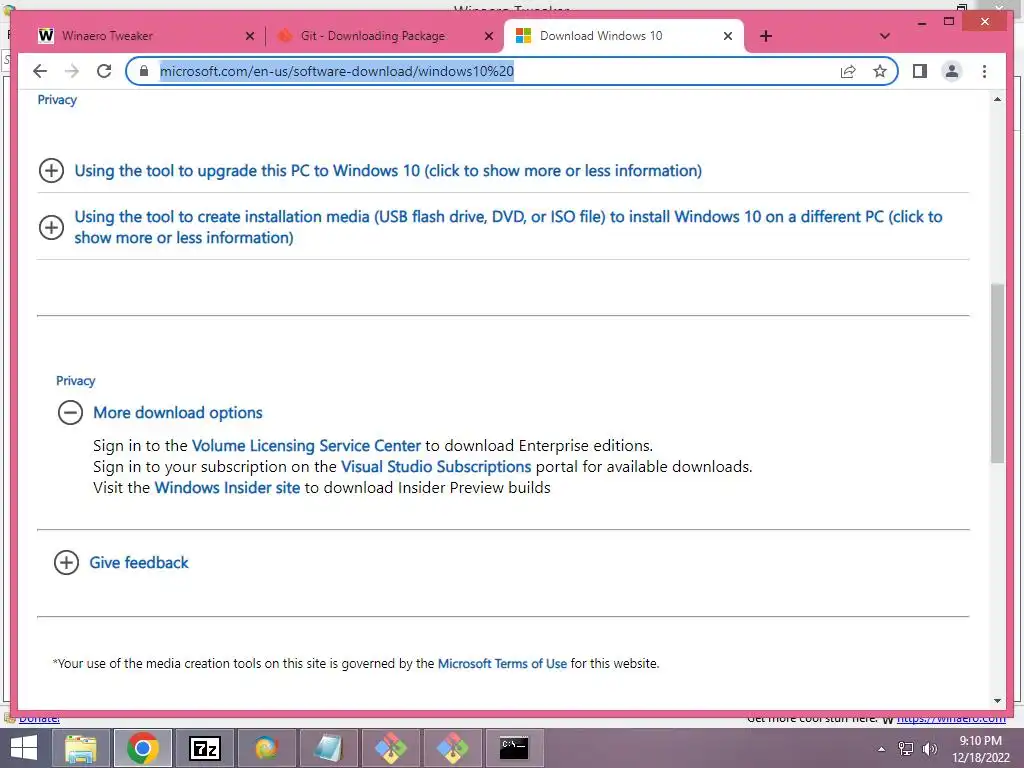Viewport: 1024px width, 768px height.
Task: Open the Edge-style browser taskbar icon
Action: (x=265, y=748)
